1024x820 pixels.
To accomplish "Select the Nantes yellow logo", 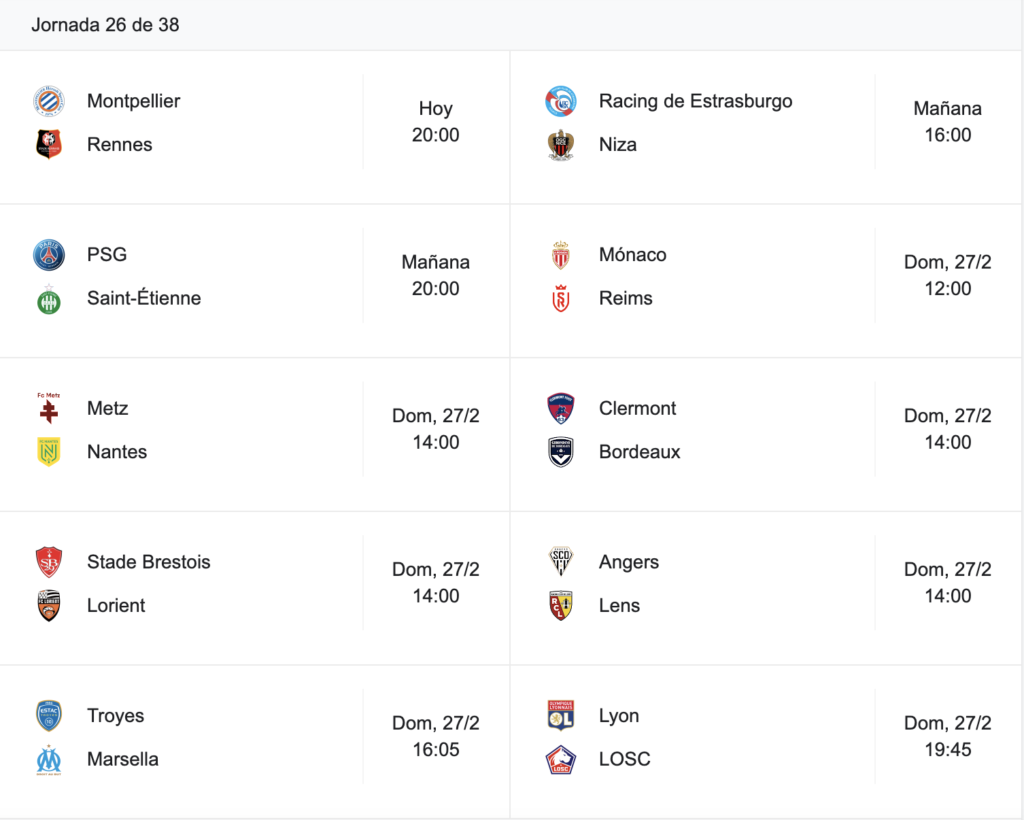I will click(x=49, y=452).
